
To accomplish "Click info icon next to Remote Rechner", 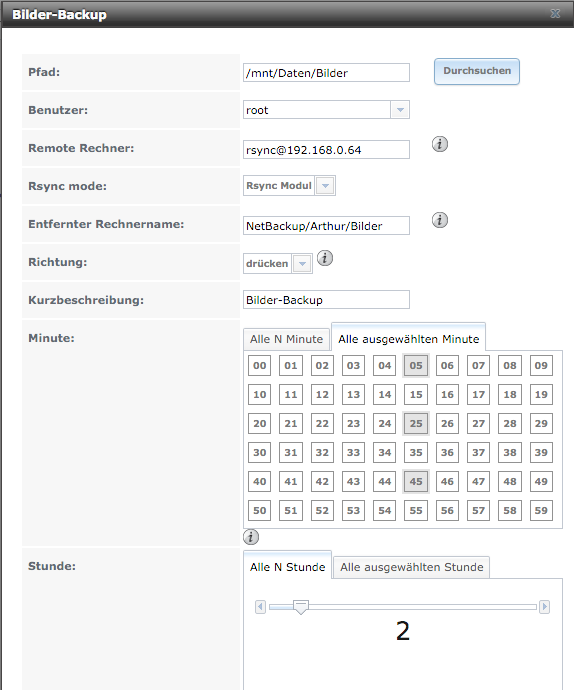I will [x=440, y=144].
